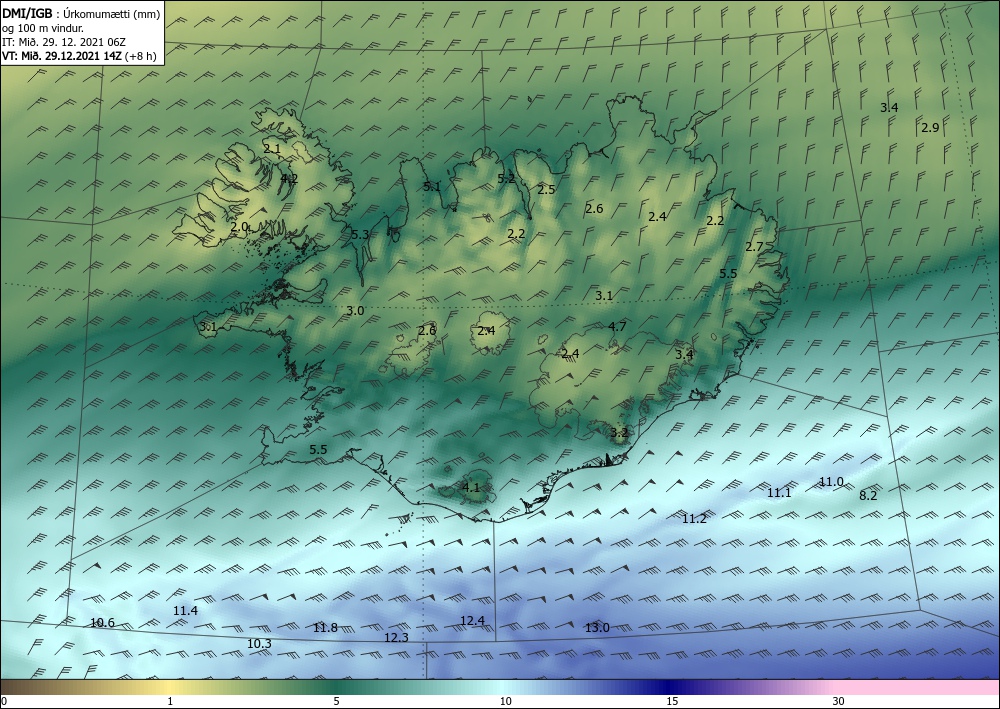The height and width of the screenshot is (709, 1000).
Task: Click the 11.1 offshore value
Action: click(779, 493)
